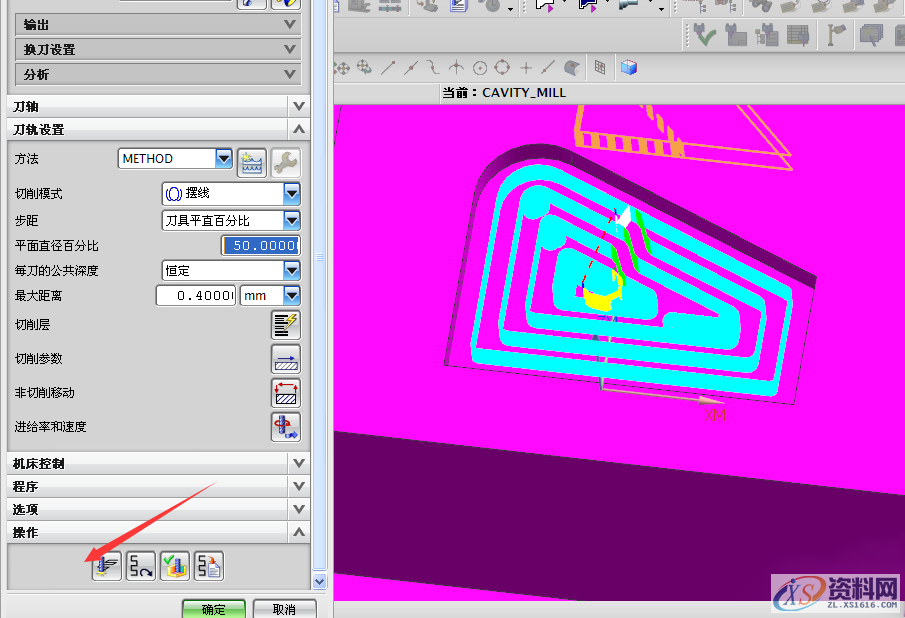Click the create new method icon beside METHOD
905x618 pixels.
pos(251,160)
